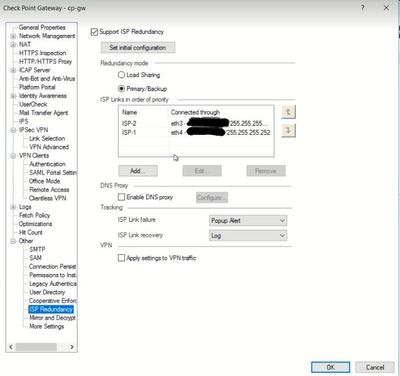Open ISP Link failure tracking dropdown

coord(248,220)
